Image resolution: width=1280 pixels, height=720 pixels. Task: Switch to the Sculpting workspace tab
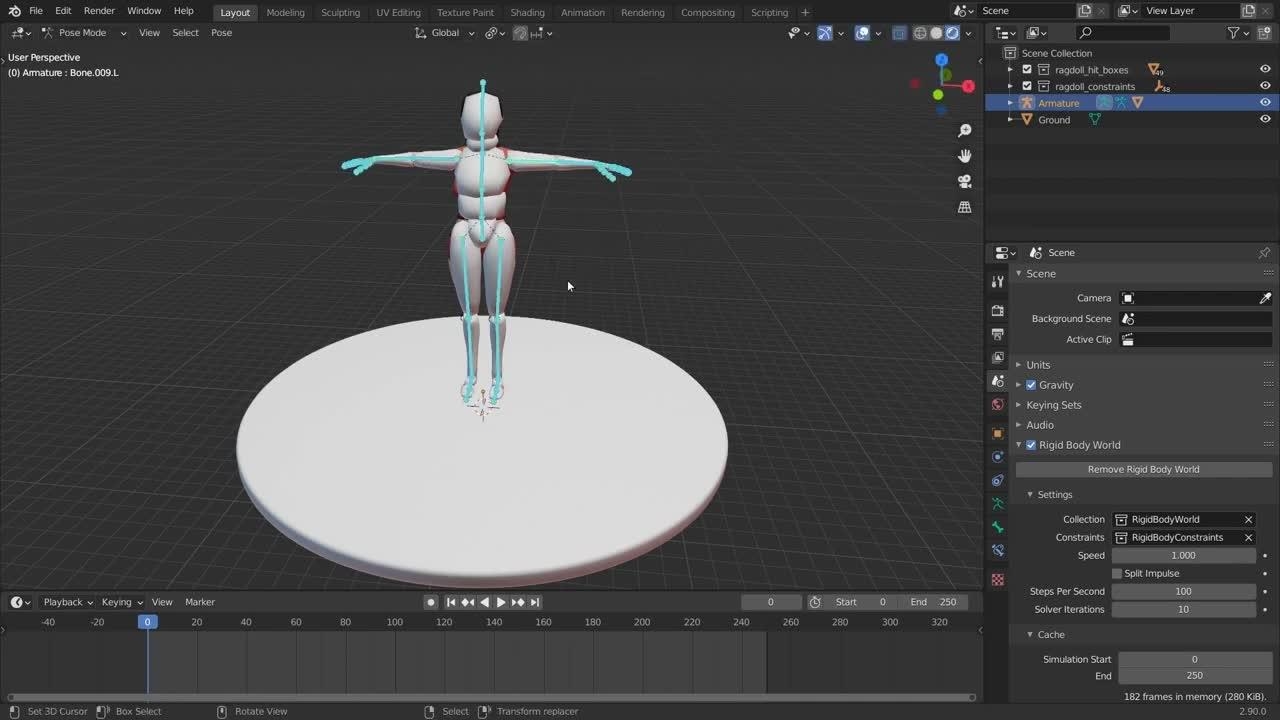point(340,12)
